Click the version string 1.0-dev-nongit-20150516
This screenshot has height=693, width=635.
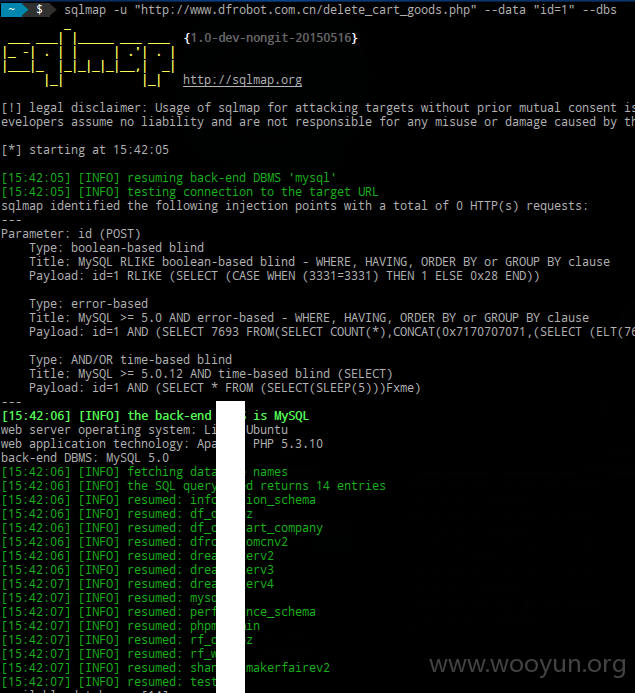click(x=271, y=38)
